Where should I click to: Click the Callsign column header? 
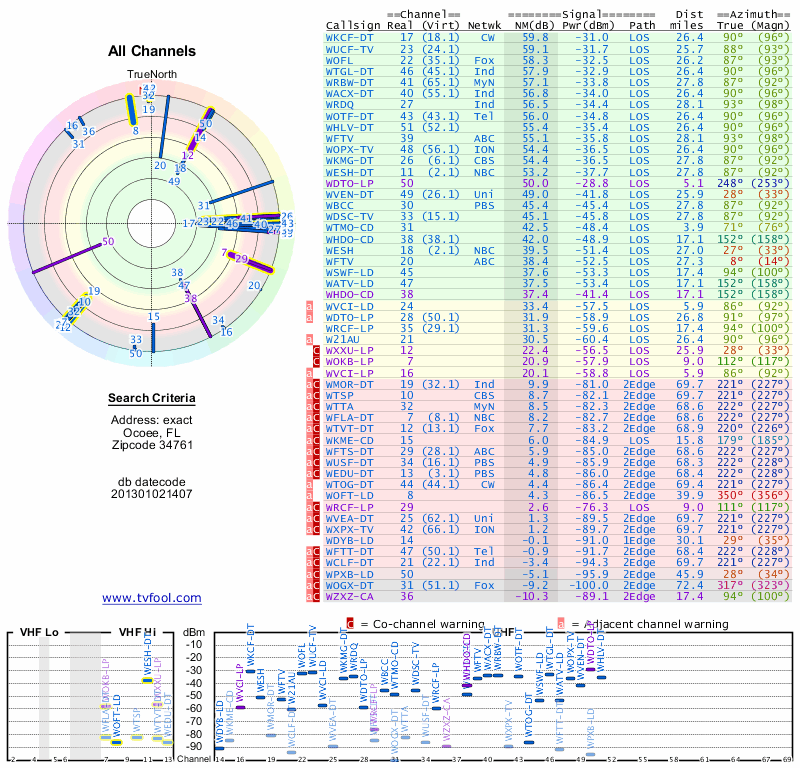point(353,26)
